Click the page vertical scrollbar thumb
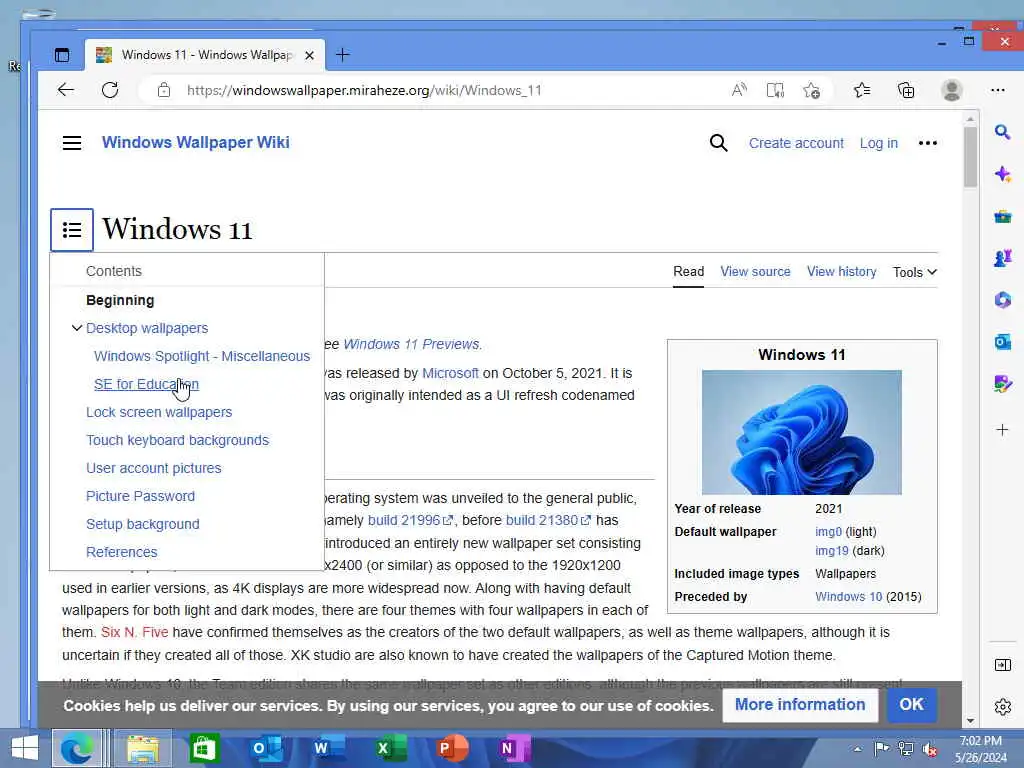The image size is (1024, 768). coord(970,157)
